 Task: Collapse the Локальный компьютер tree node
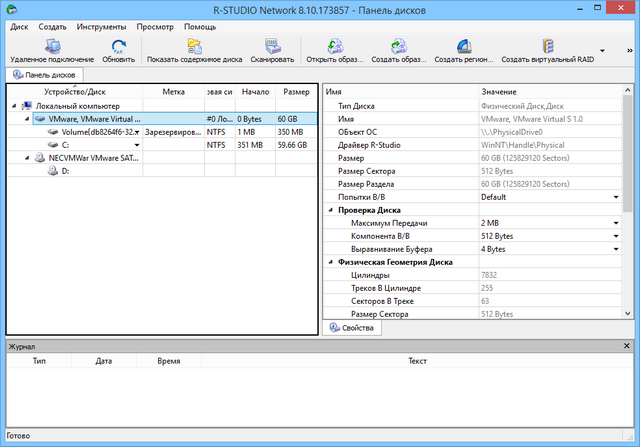coord(12,105)
